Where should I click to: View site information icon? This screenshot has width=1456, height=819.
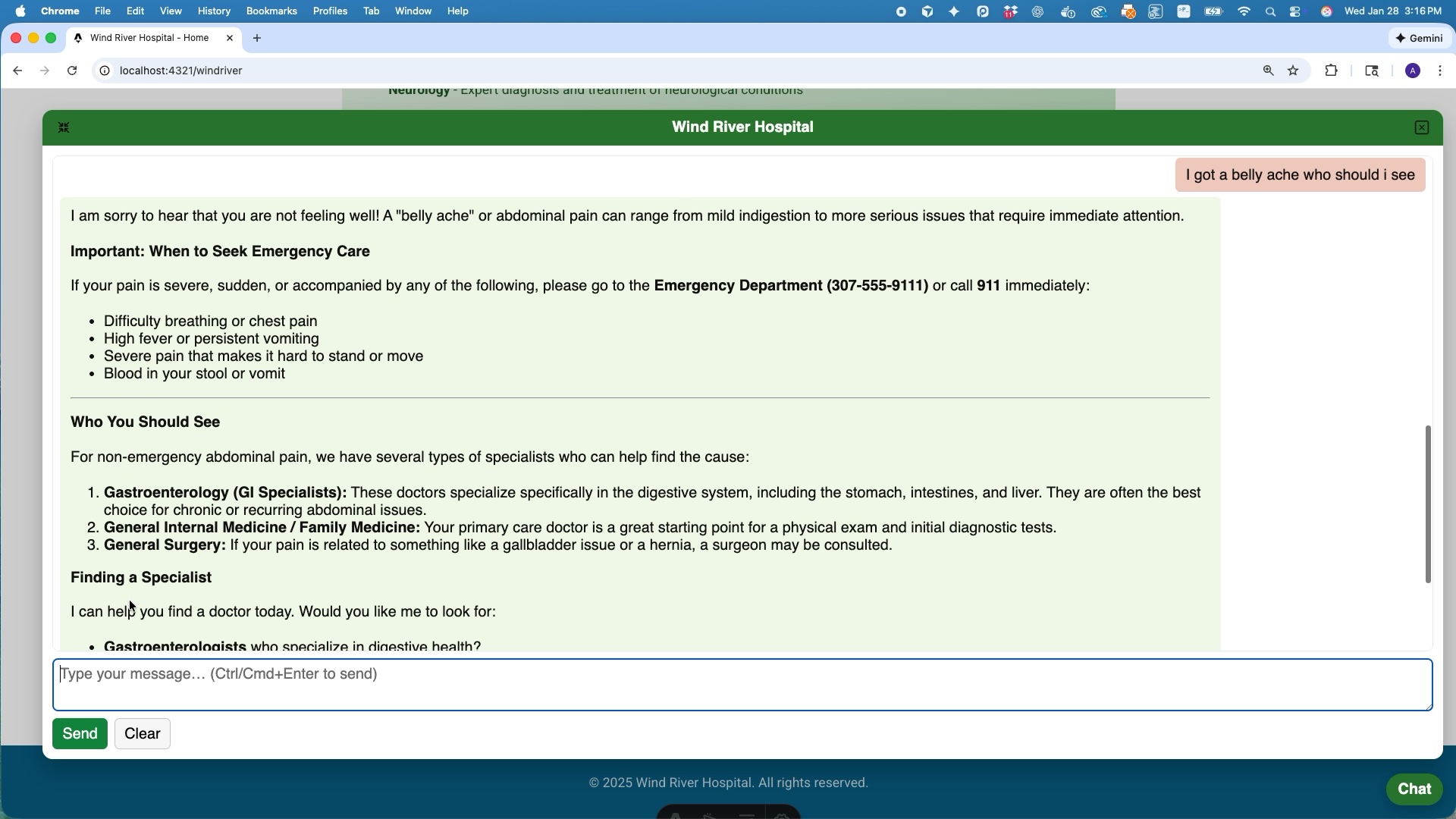coord(105,71)
